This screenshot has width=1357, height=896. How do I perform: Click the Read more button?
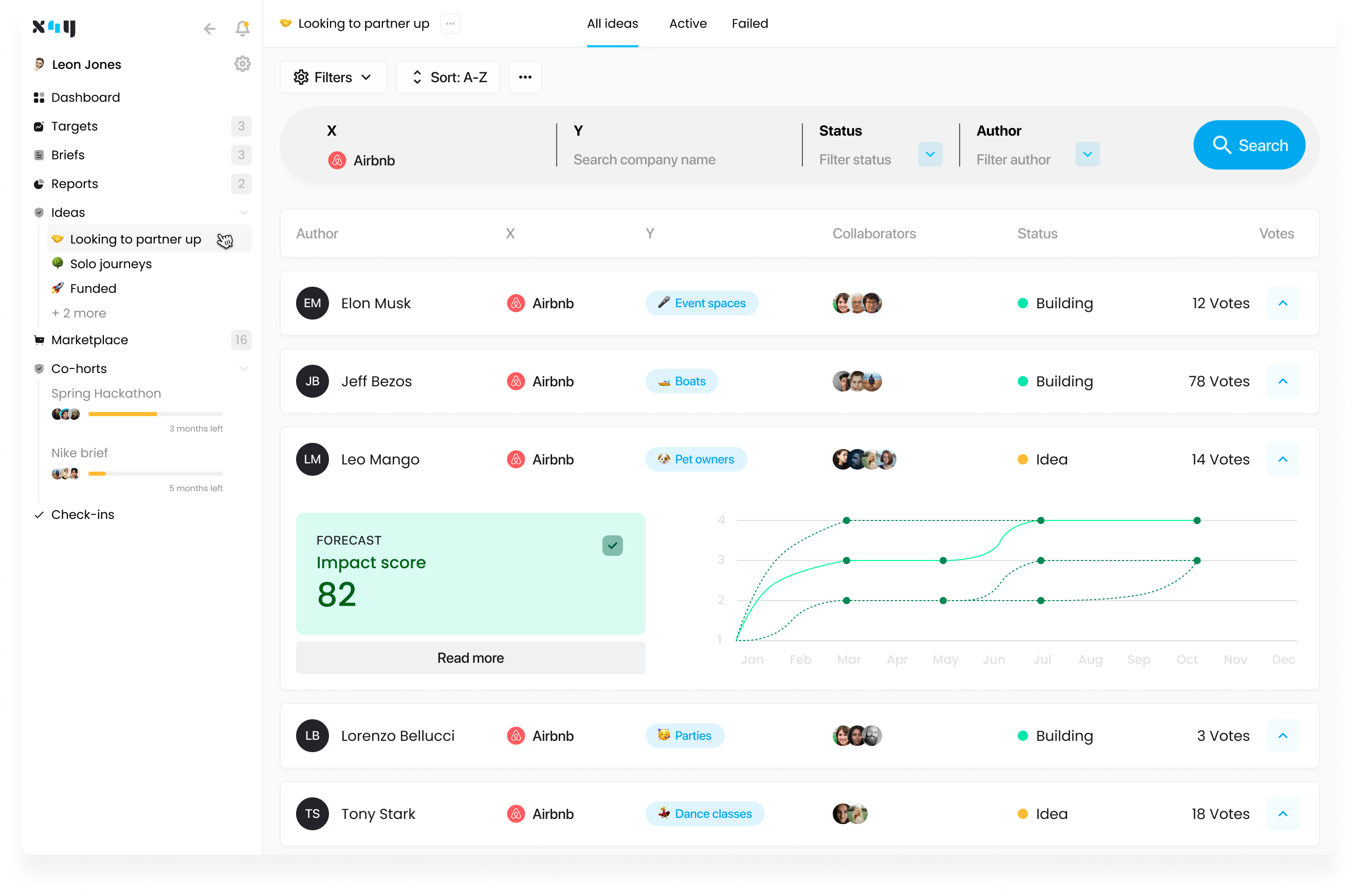click(470, 658)
